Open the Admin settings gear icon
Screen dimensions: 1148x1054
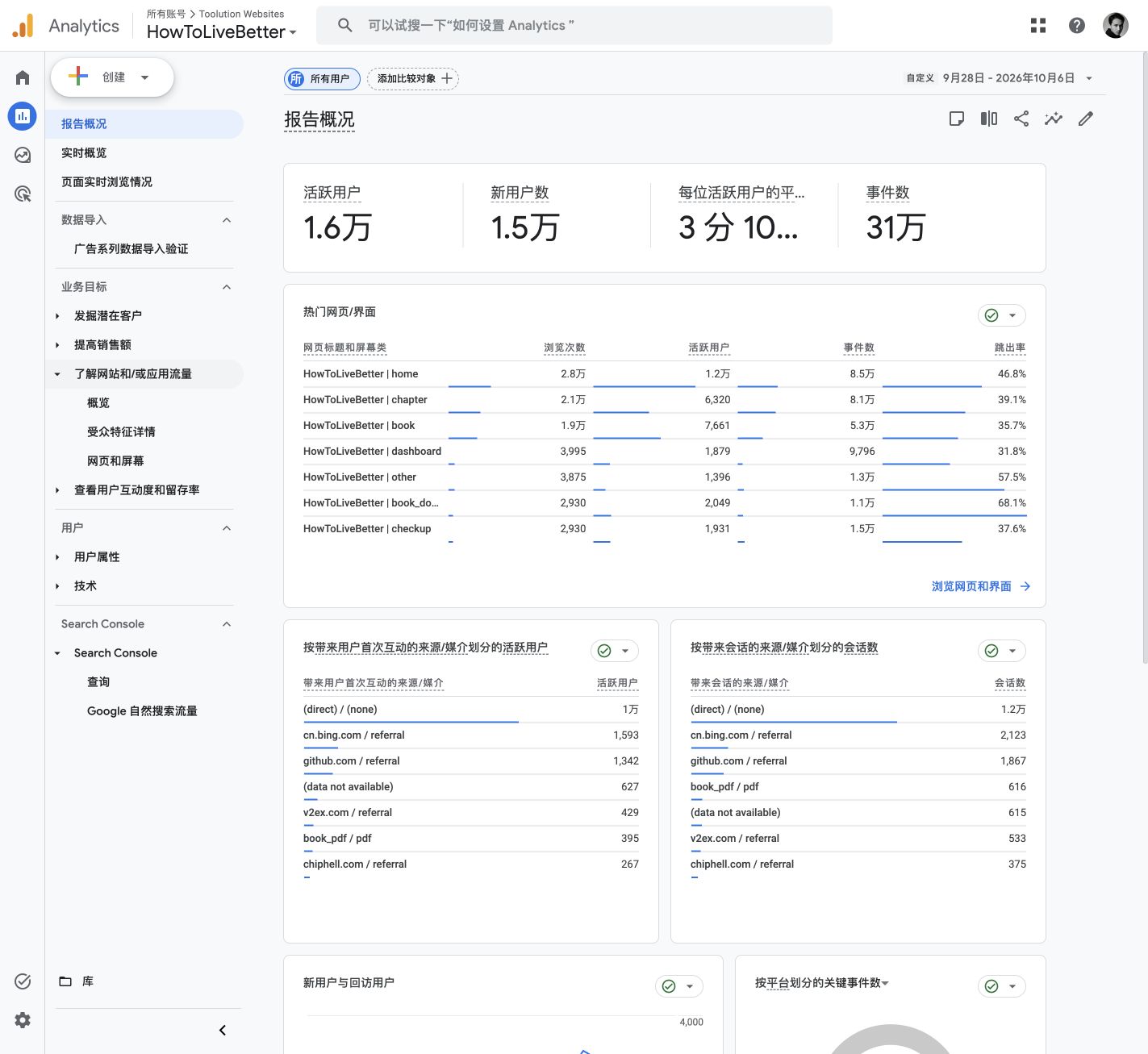(x=23, y=1020)
